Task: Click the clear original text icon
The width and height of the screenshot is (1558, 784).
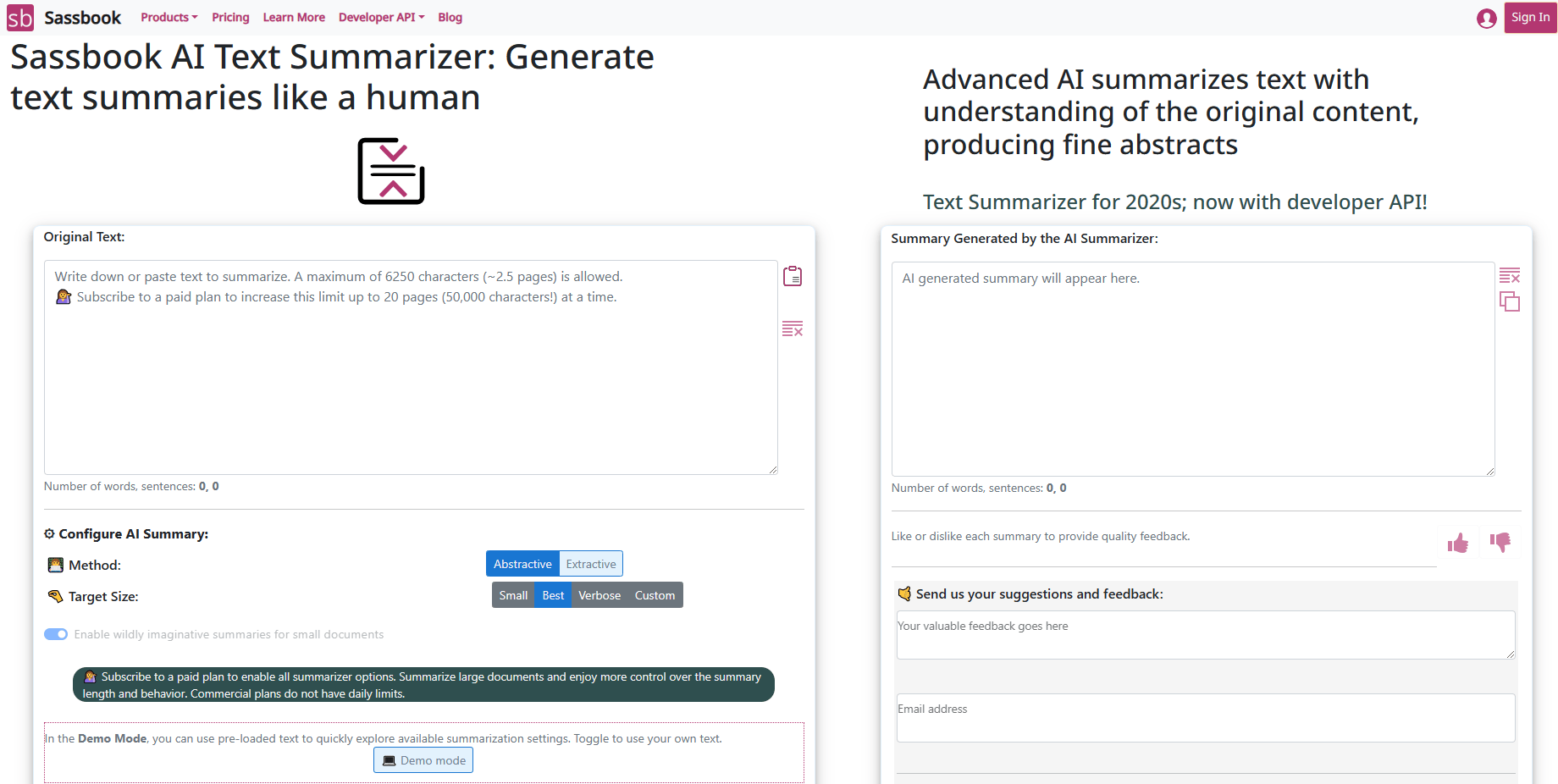Action: click(x=793, y=329)
